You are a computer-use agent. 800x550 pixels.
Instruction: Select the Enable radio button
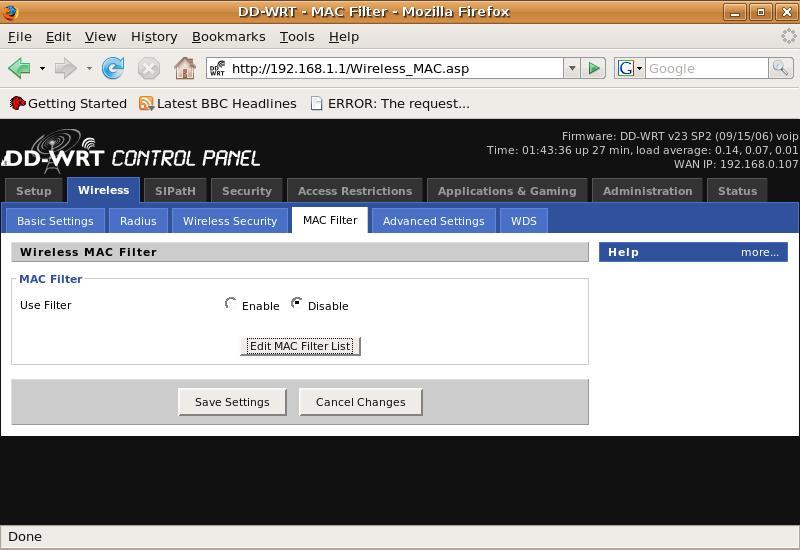[x=231, y=304]
